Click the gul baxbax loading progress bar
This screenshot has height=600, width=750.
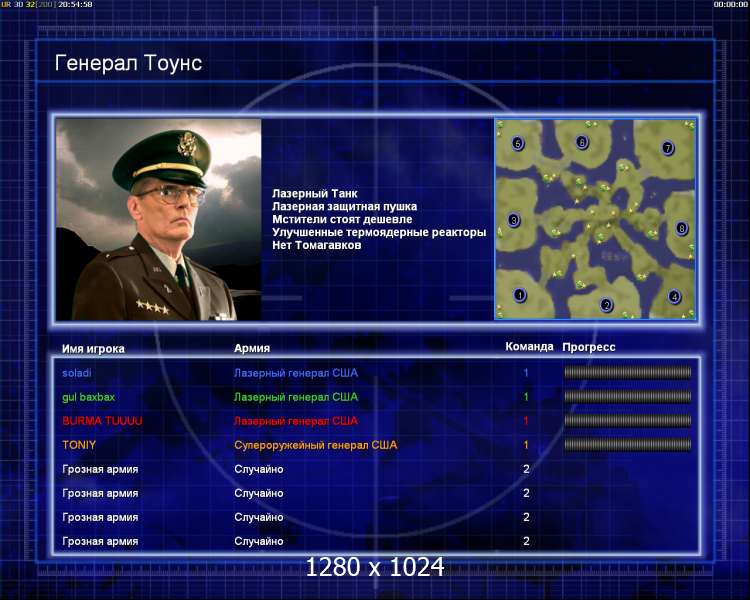628,397
